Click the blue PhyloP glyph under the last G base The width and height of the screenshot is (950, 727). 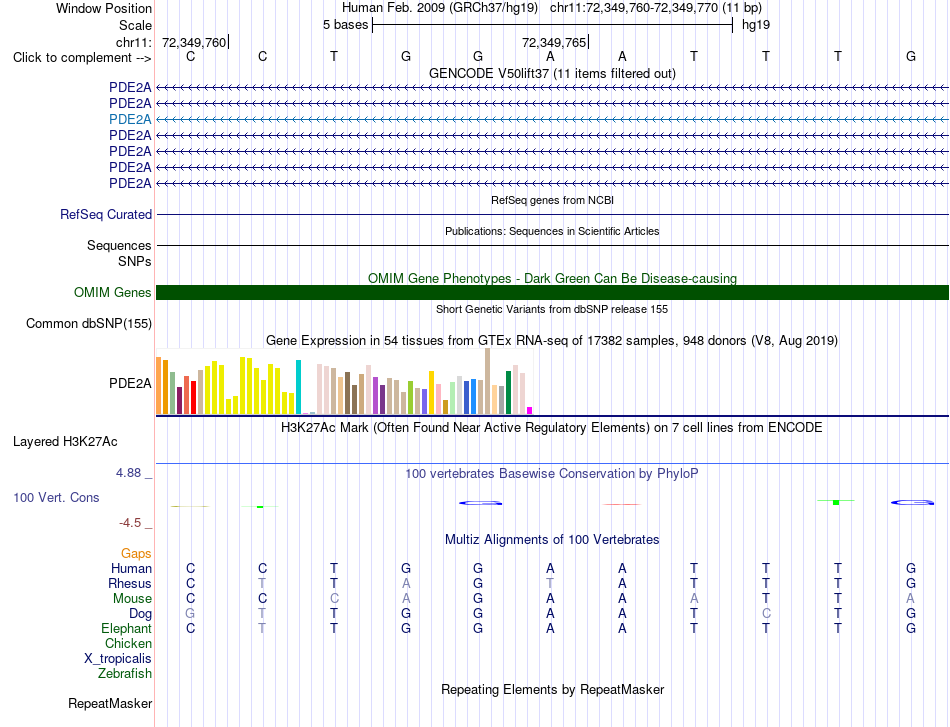[x=912, y=502]
